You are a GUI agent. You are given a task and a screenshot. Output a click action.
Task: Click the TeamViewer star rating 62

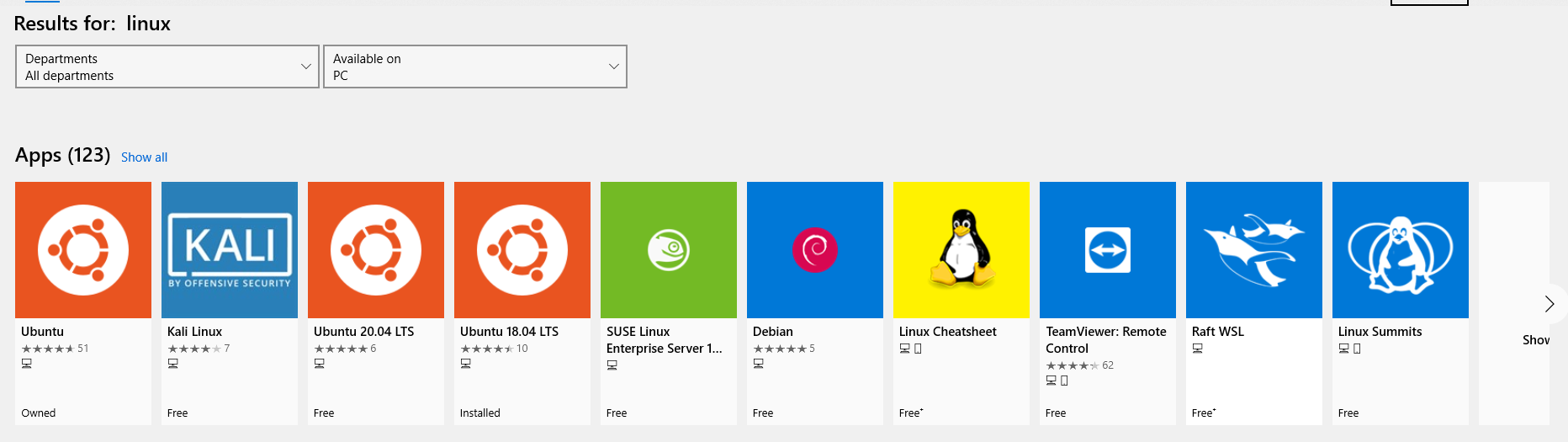1080,365
